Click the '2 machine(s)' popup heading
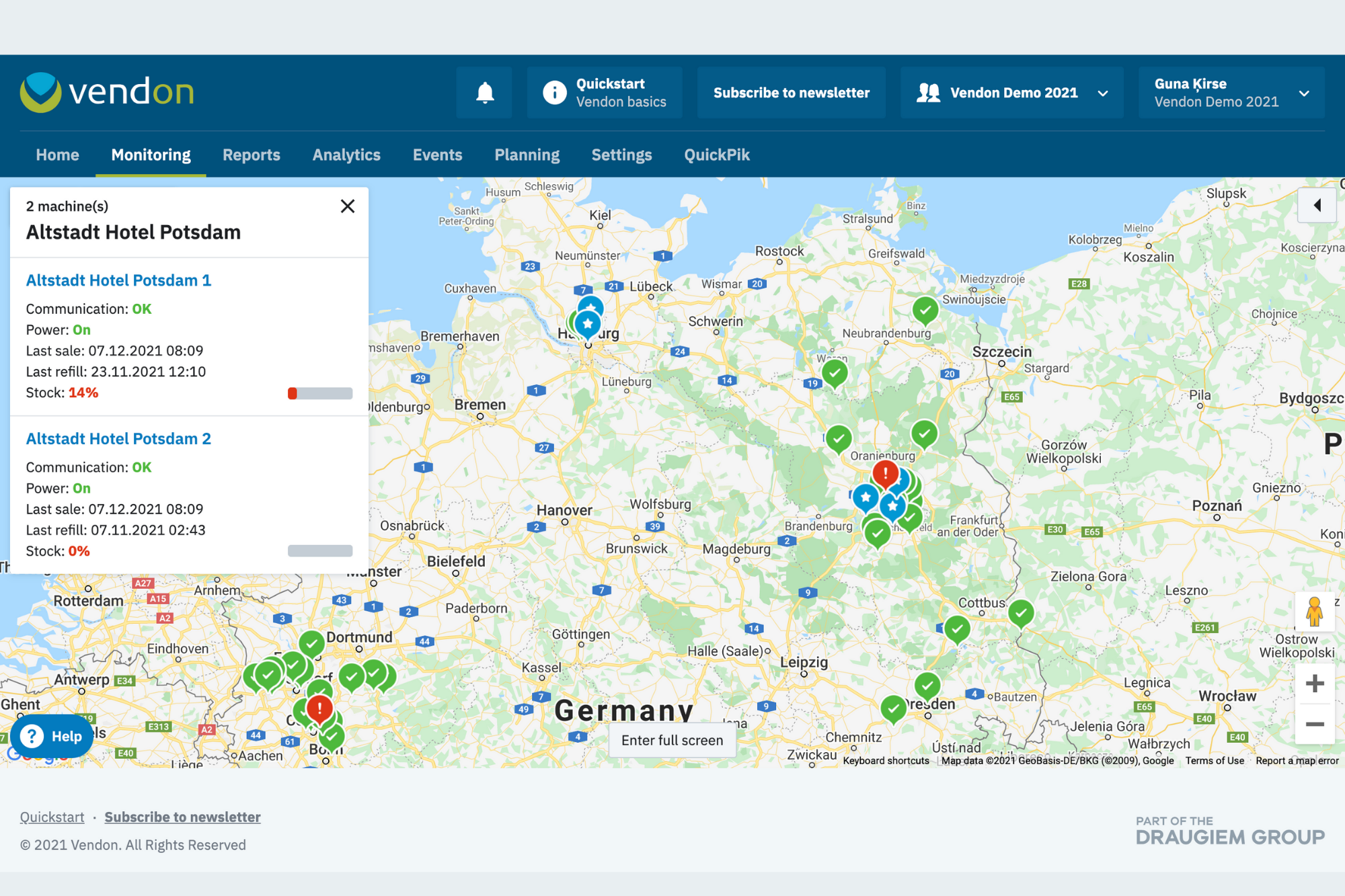The width and height of the screenshot is (1345, 896). coord(67,206)
